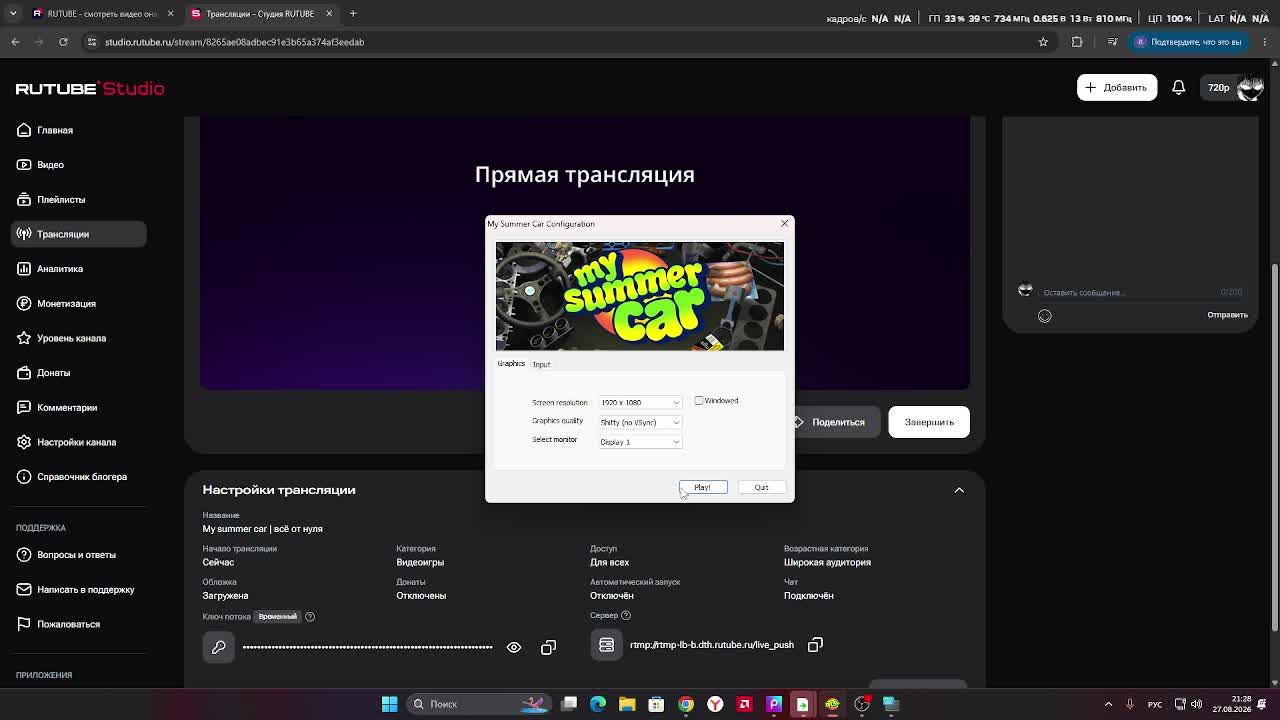Collapse the Настройки трансляции section

(x=959, y=490)
